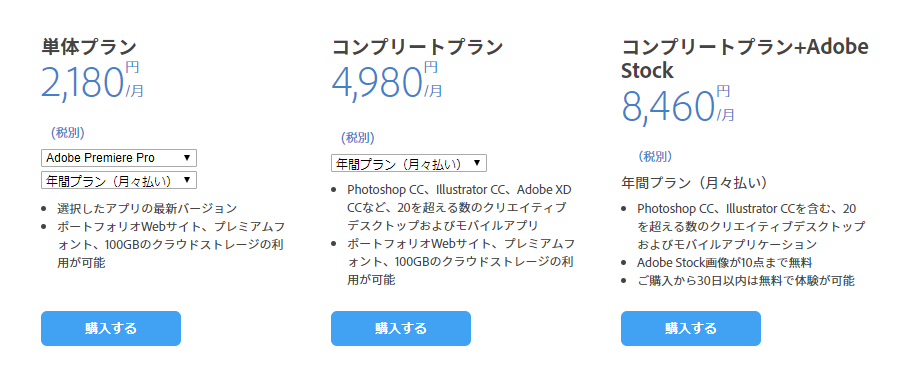Viewport: 897px width, 368px height.
Task: Click the Adobe Stock画像が10点まで無料 bullet
Action: 725,263
